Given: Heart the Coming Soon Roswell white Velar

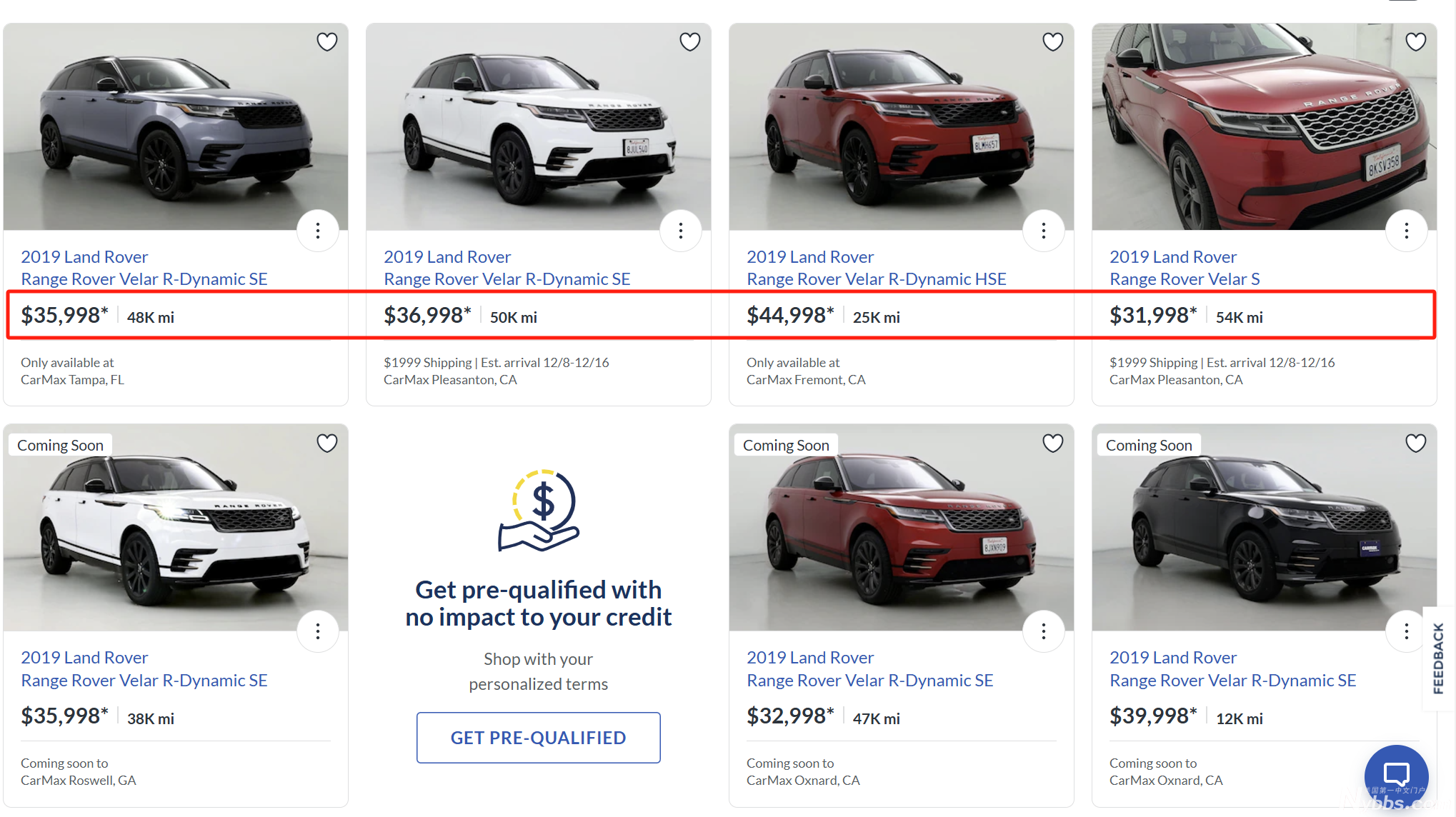Looking at the screenshot, I should (x=327, y=443).
